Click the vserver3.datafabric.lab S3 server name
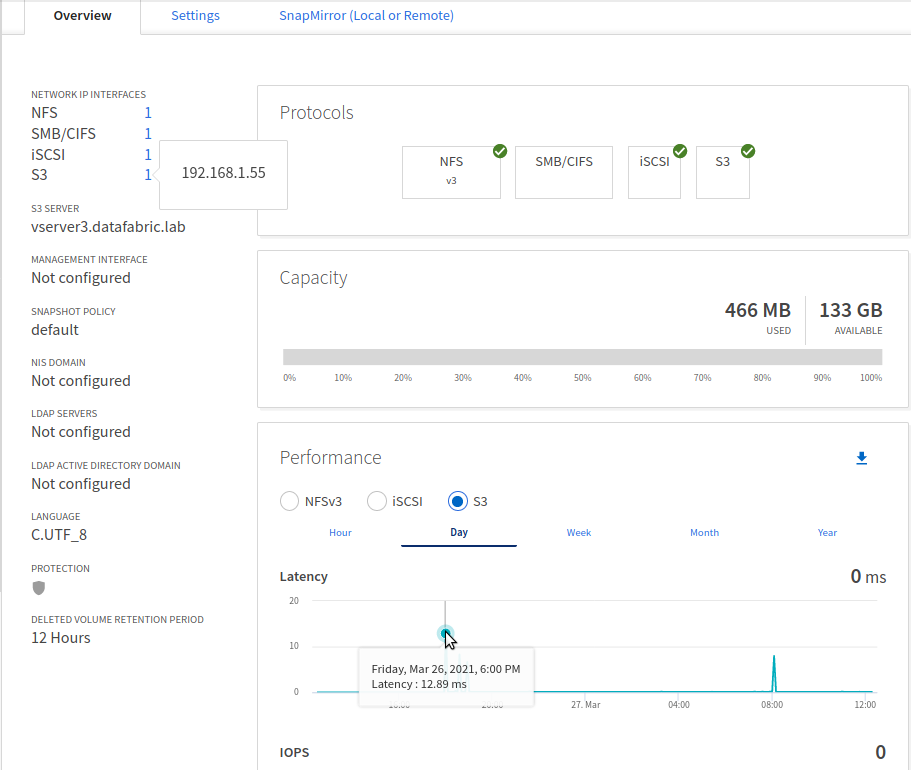911x770 pixels. (108, 227)
